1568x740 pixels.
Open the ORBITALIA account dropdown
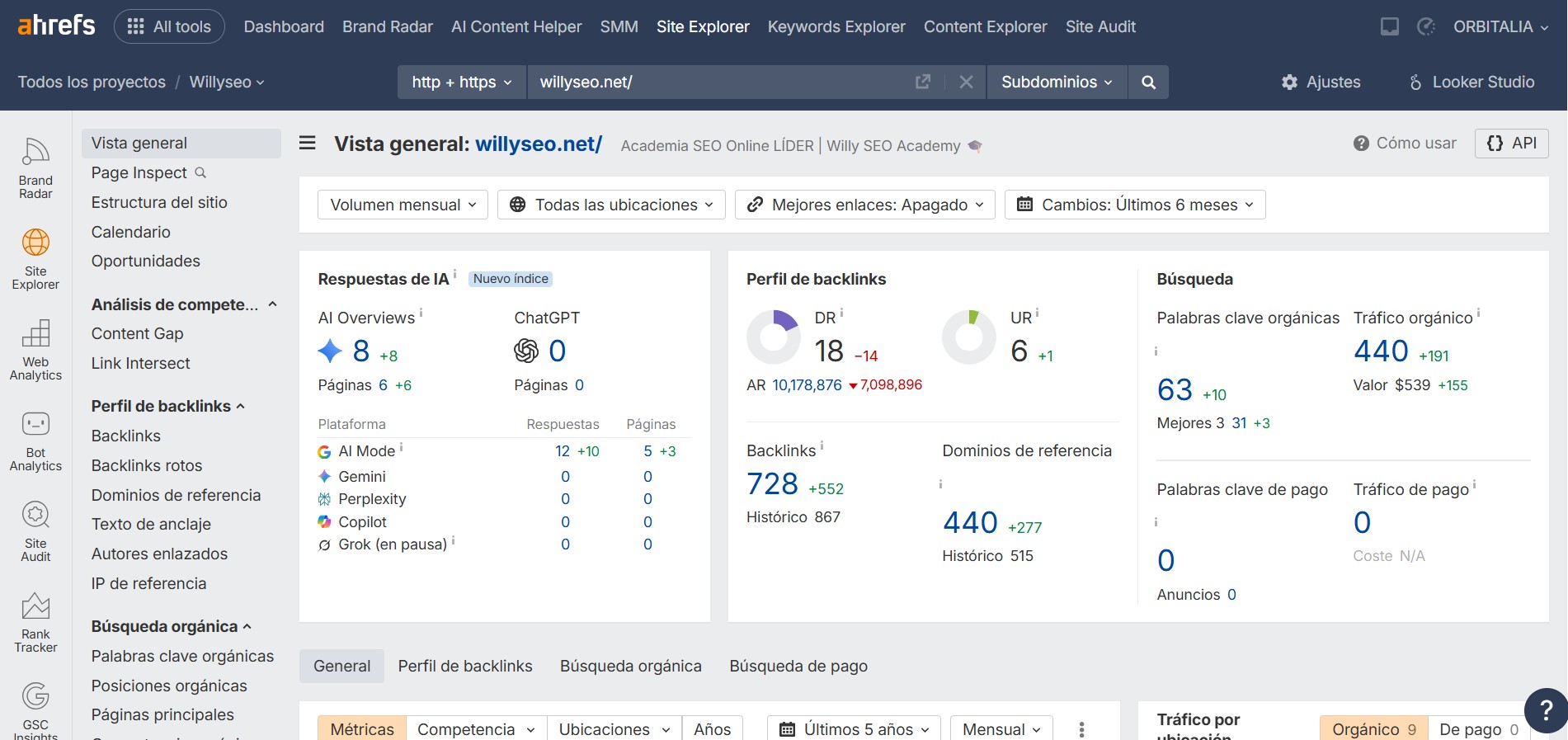tap(1501, 26)
